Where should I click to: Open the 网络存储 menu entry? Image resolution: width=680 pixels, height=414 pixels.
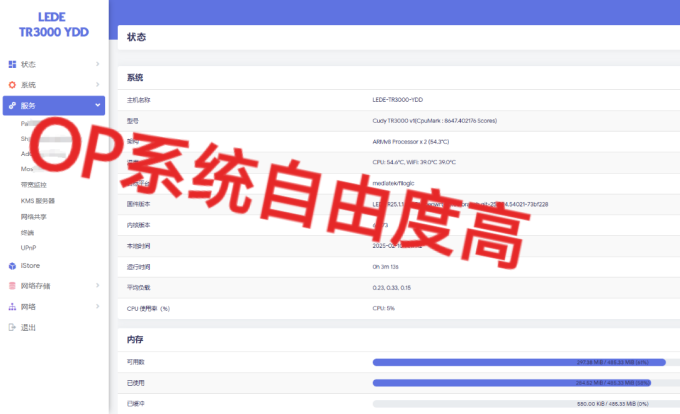[x=54, y=286]
